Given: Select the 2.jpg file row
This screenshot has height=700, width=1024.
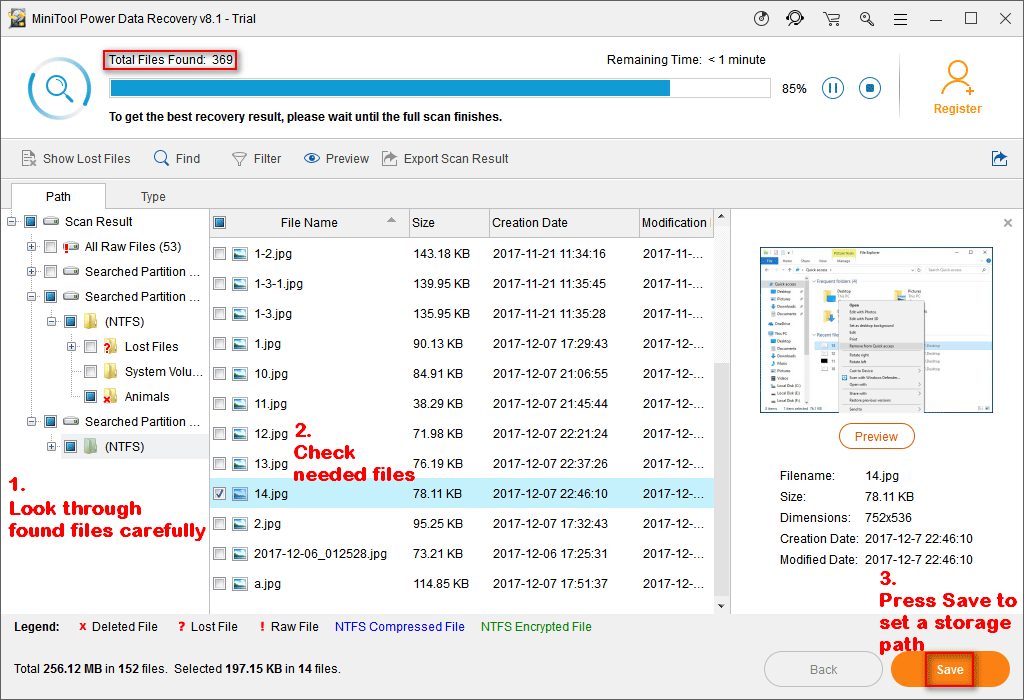Looking at the screenshot, I should 462,524.
